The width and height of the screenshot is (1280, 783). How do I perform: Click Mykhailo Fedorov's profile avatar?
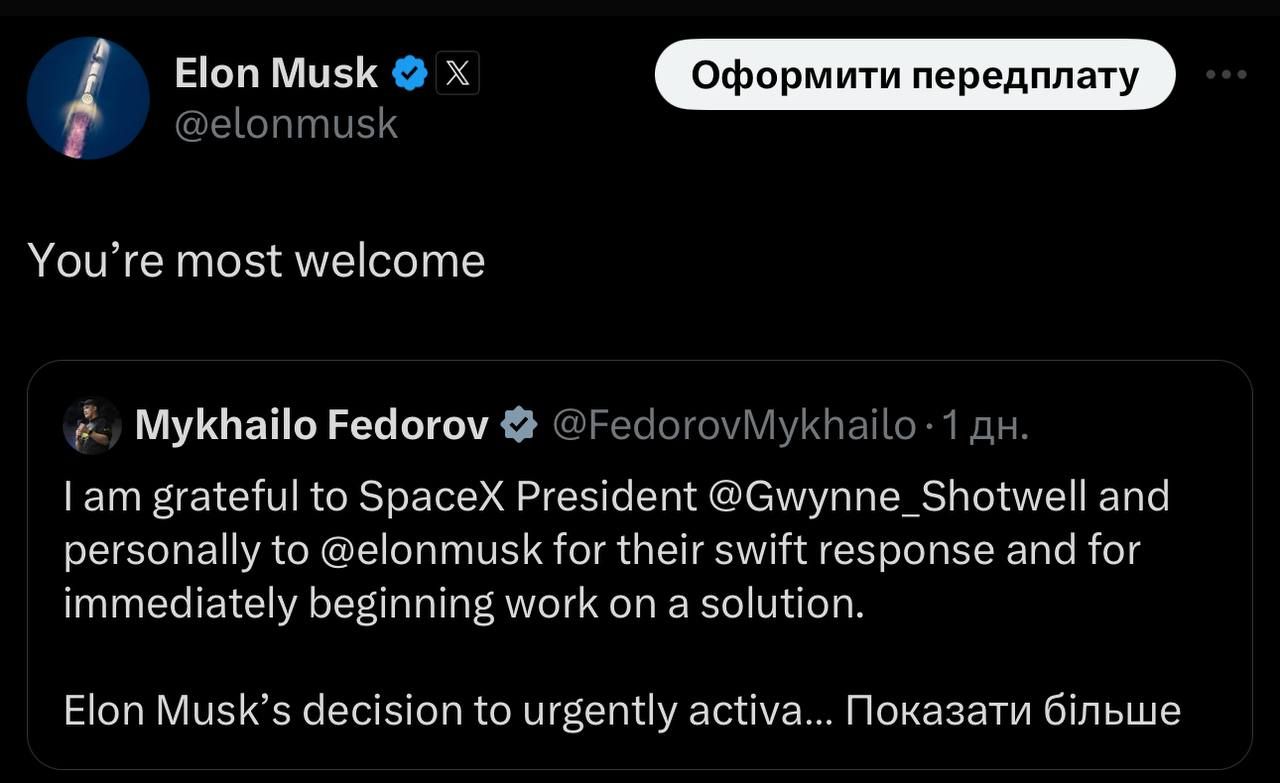coord(91,424)
